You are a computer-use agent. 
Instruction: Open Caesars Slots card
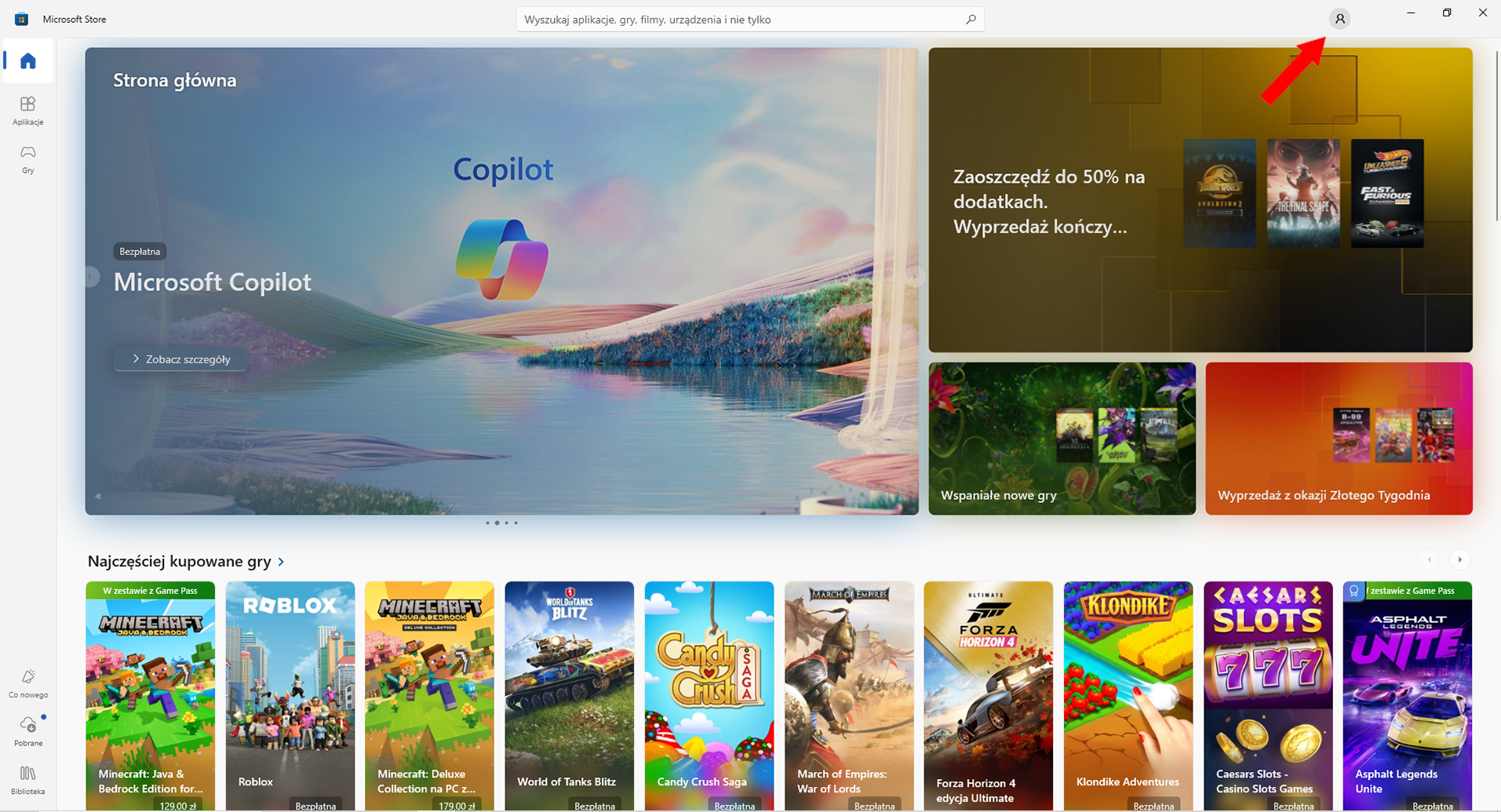[1268, 697]
